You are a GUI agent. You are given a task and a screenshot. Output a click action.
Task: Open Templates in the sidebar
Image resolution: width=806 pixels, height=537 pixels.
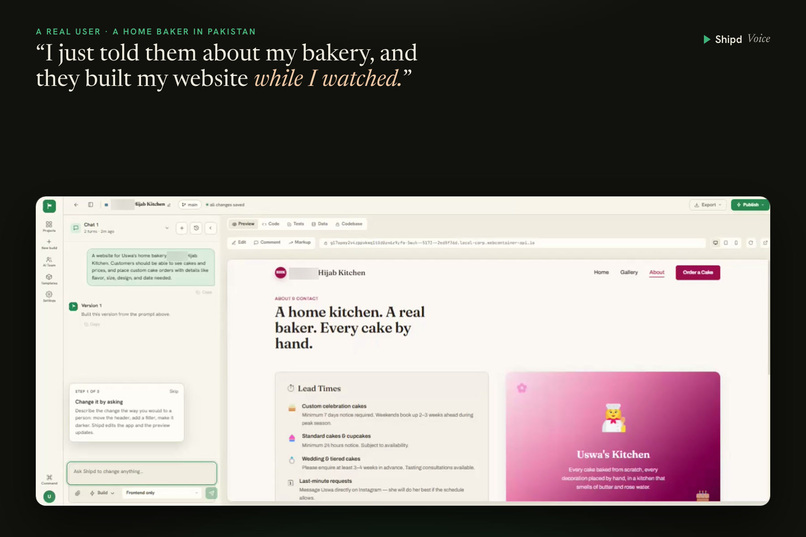pyautogui.click(x=49, y=279)
